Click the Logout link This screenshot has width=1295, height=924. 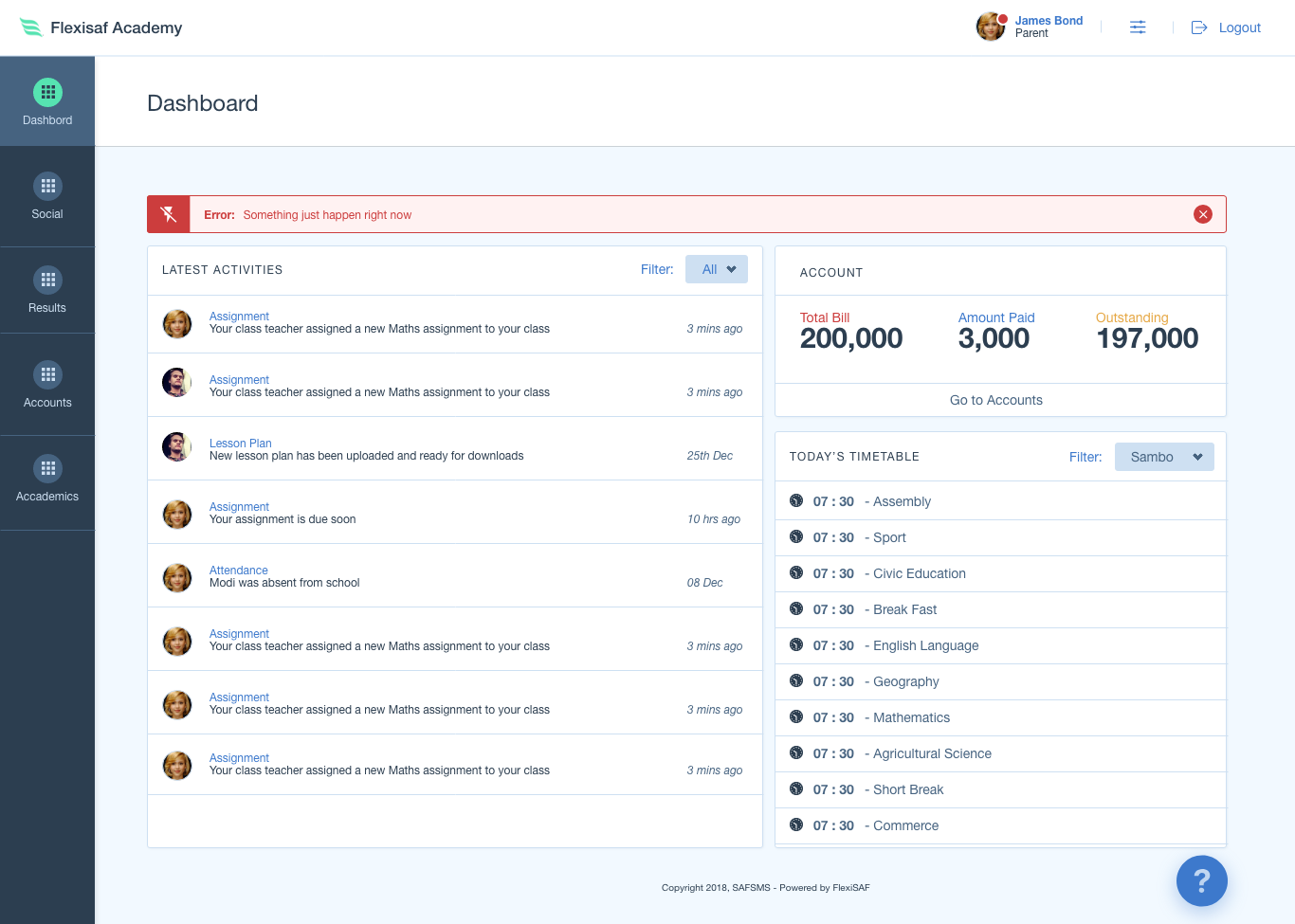(1239, 27)
